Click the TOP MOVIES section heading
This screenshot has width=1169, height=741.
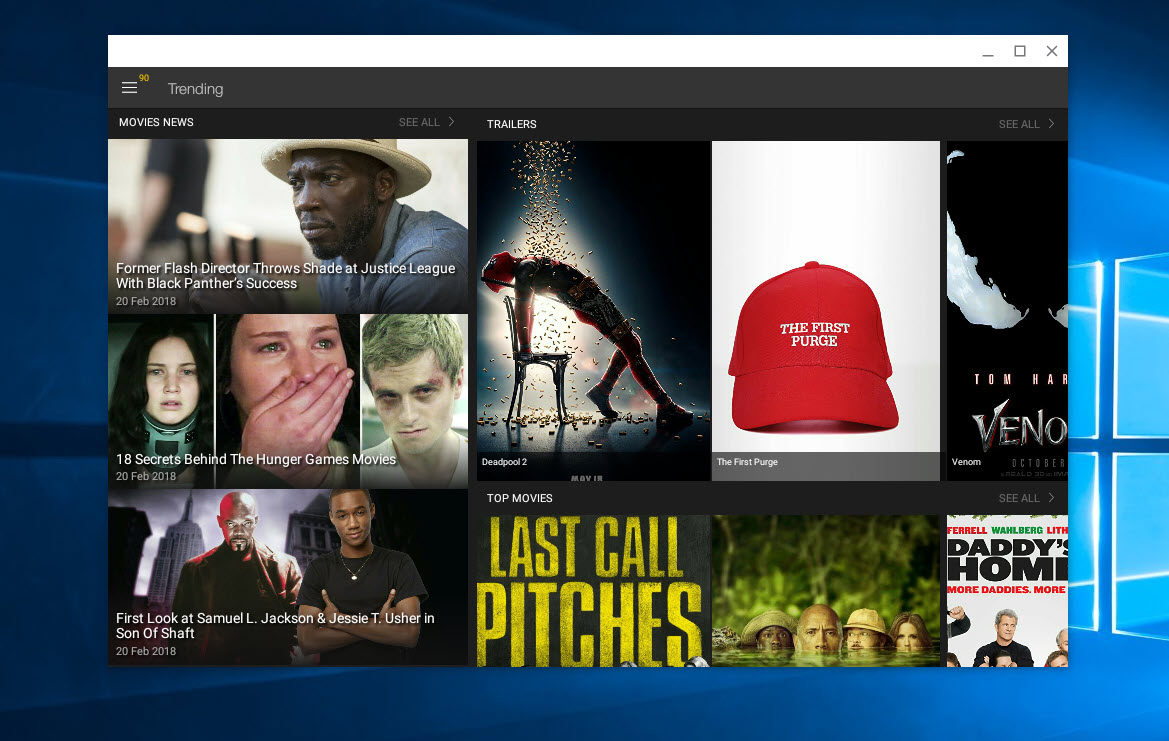tap(520, 498)
